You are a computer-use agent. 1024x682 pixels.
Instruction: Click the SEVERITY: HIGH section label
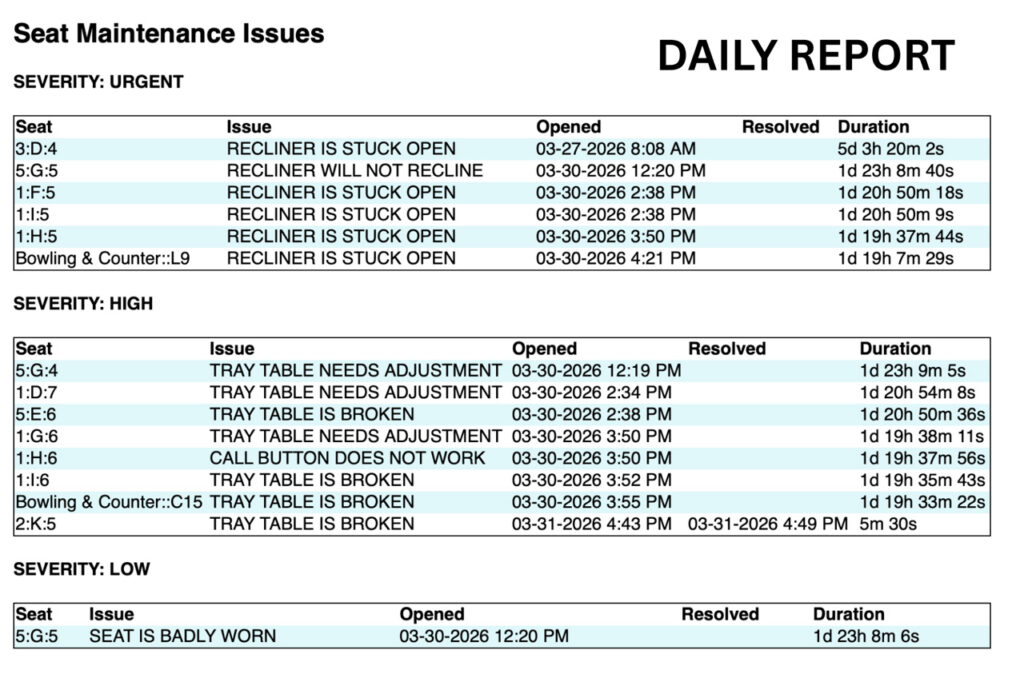83,303
